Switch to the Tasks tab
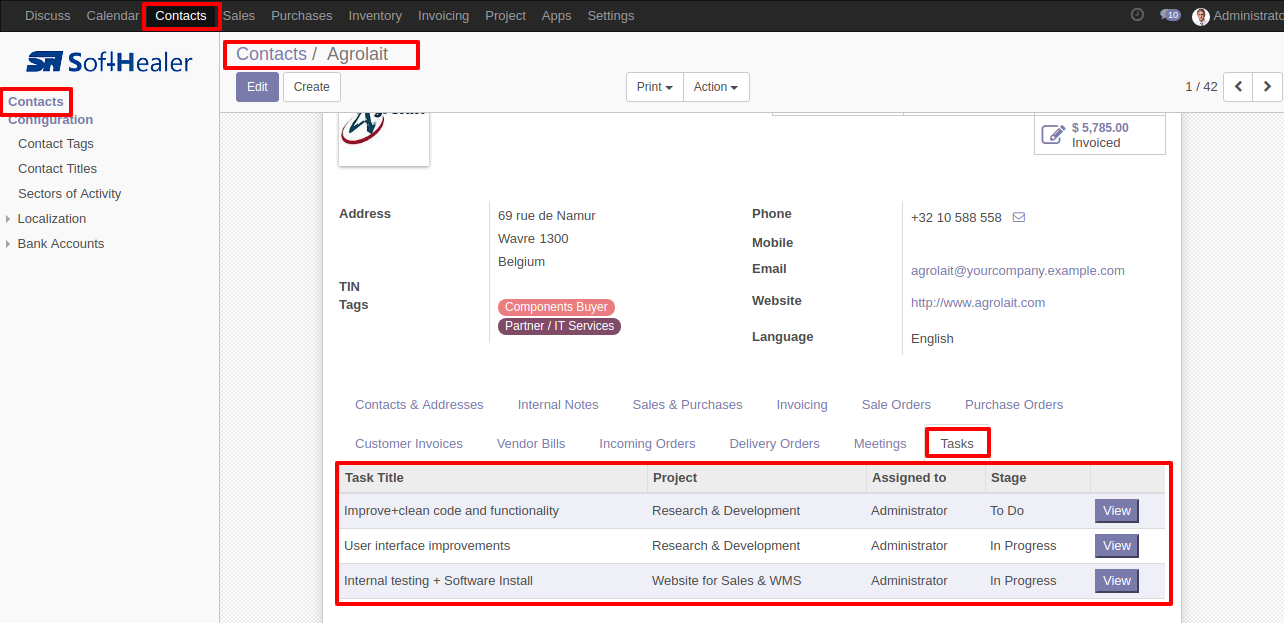This screenshot has width=1284, height=623. (957, 444)
